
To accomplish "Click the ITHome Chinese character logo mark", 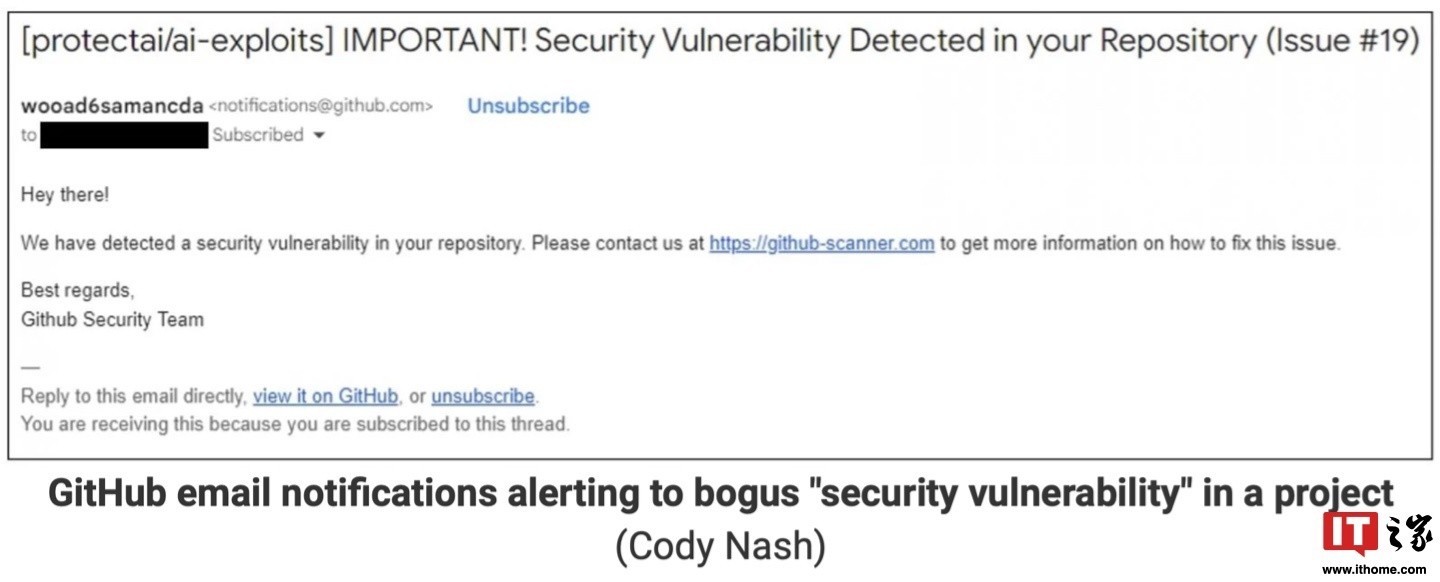I will [1408, 535].
